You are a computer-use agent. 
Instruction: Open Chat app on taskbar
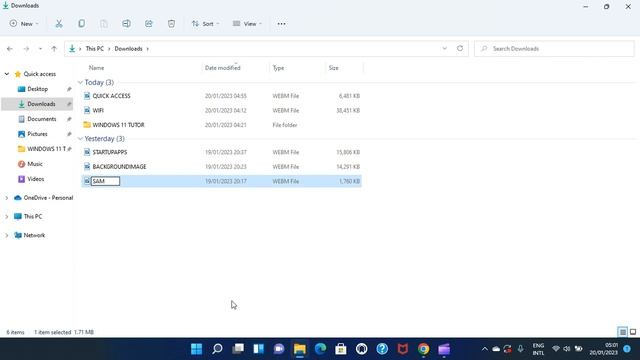(279, 349)
